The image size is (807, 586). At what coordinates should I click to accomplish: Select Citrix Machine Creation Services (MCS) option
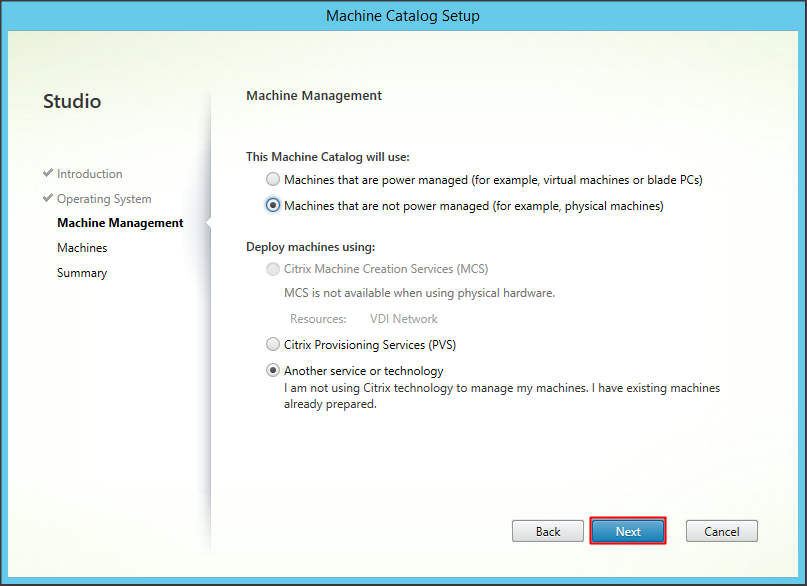point(273,269)
